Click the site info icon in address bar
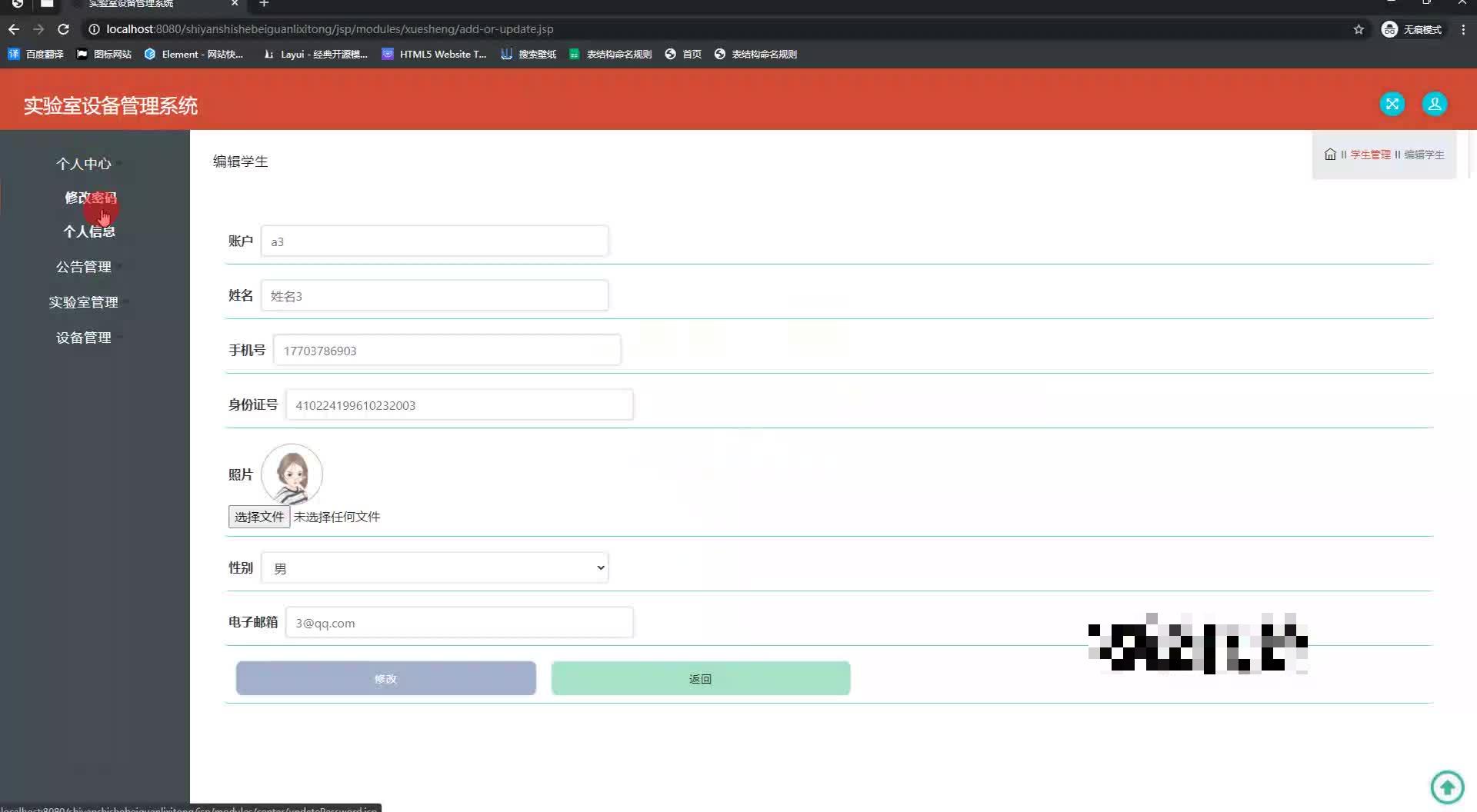Viewport: 1477px width, 812px height. [x=94, y=29]
